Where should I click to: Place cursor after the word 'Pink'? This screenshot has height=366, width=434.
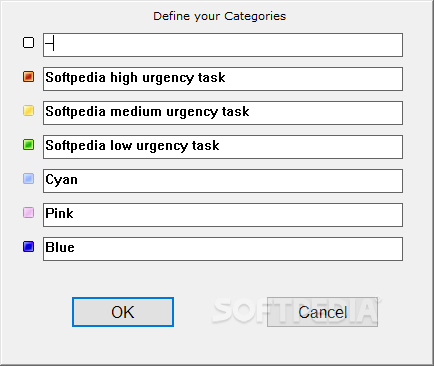pos(74,213)
